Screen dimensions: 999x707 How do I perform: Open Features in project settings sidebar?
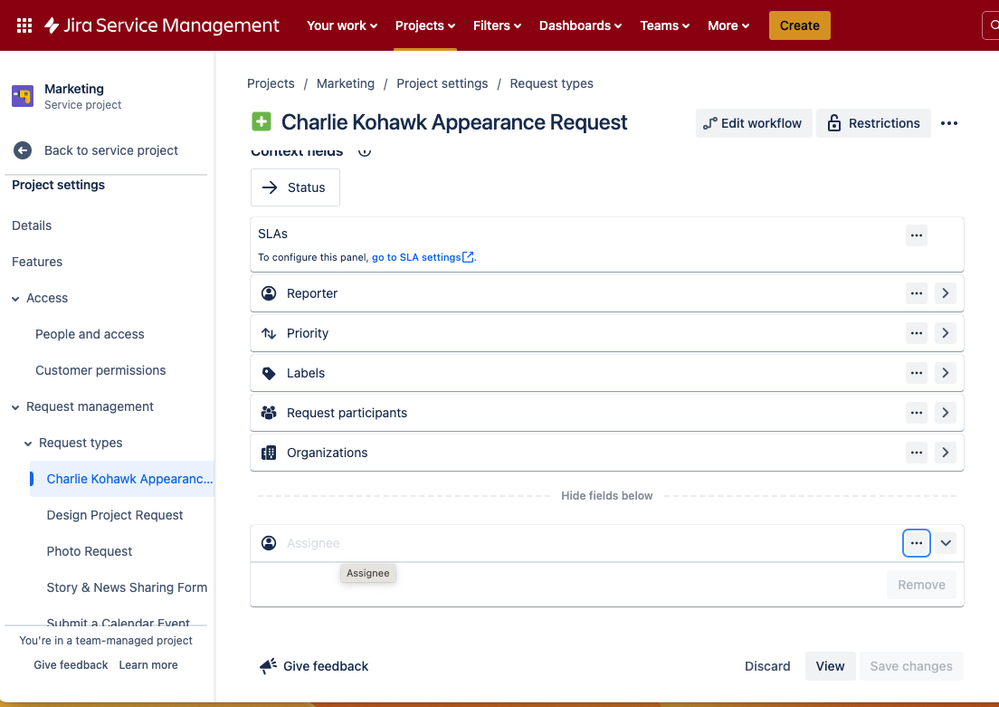(37, 262)
